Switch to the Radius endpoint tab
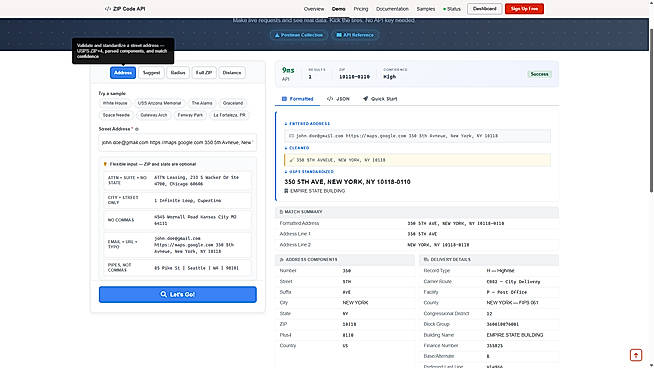 coord(178,73)
